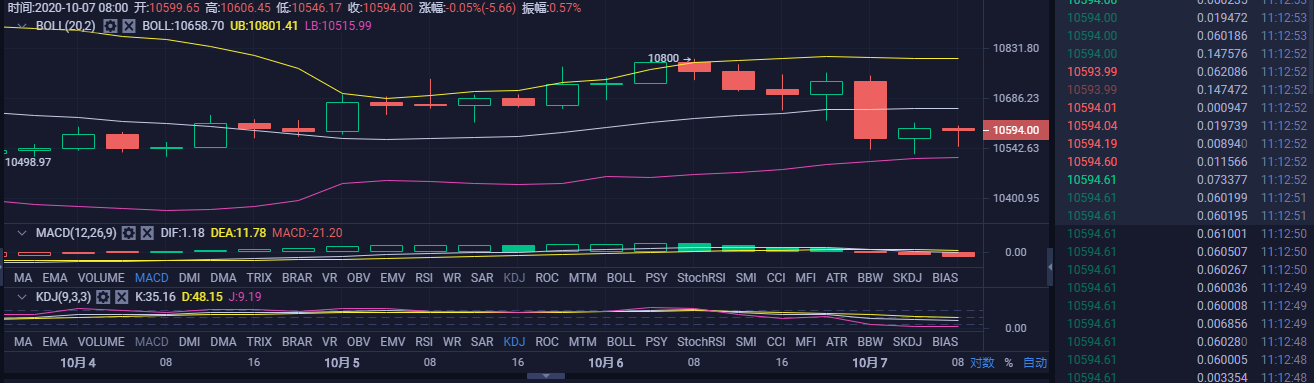Switch KDJ panel to the ROC indicator
Image resolution: width=1314 pixels, height=383 pixels.
click(547, 341)
